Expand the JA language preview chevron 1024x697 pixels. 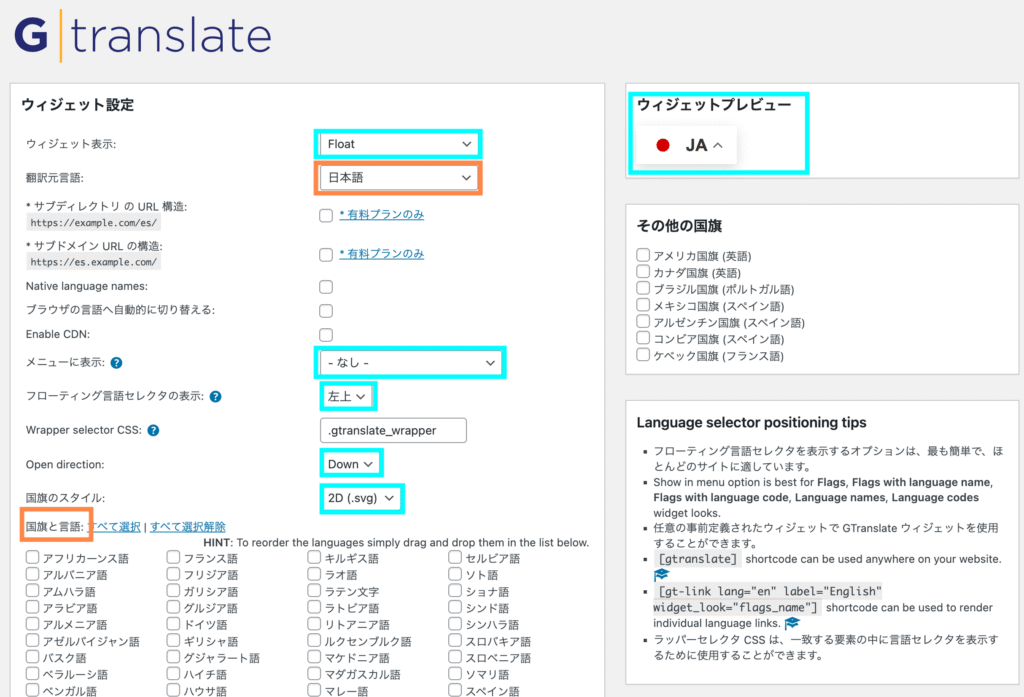(717, 146)
